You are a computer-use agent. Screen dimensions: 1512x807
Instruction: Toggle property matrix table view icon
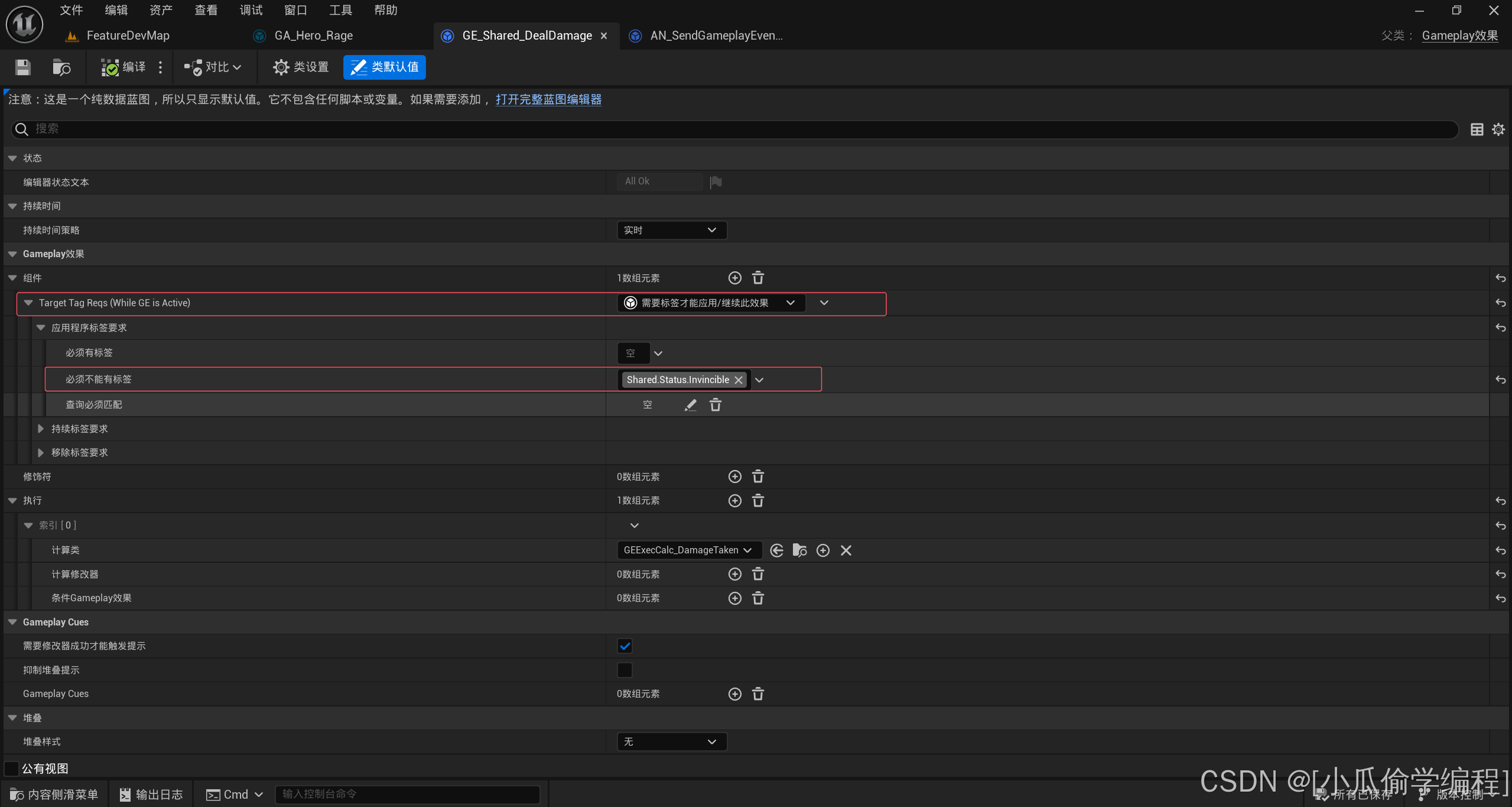1477,129
